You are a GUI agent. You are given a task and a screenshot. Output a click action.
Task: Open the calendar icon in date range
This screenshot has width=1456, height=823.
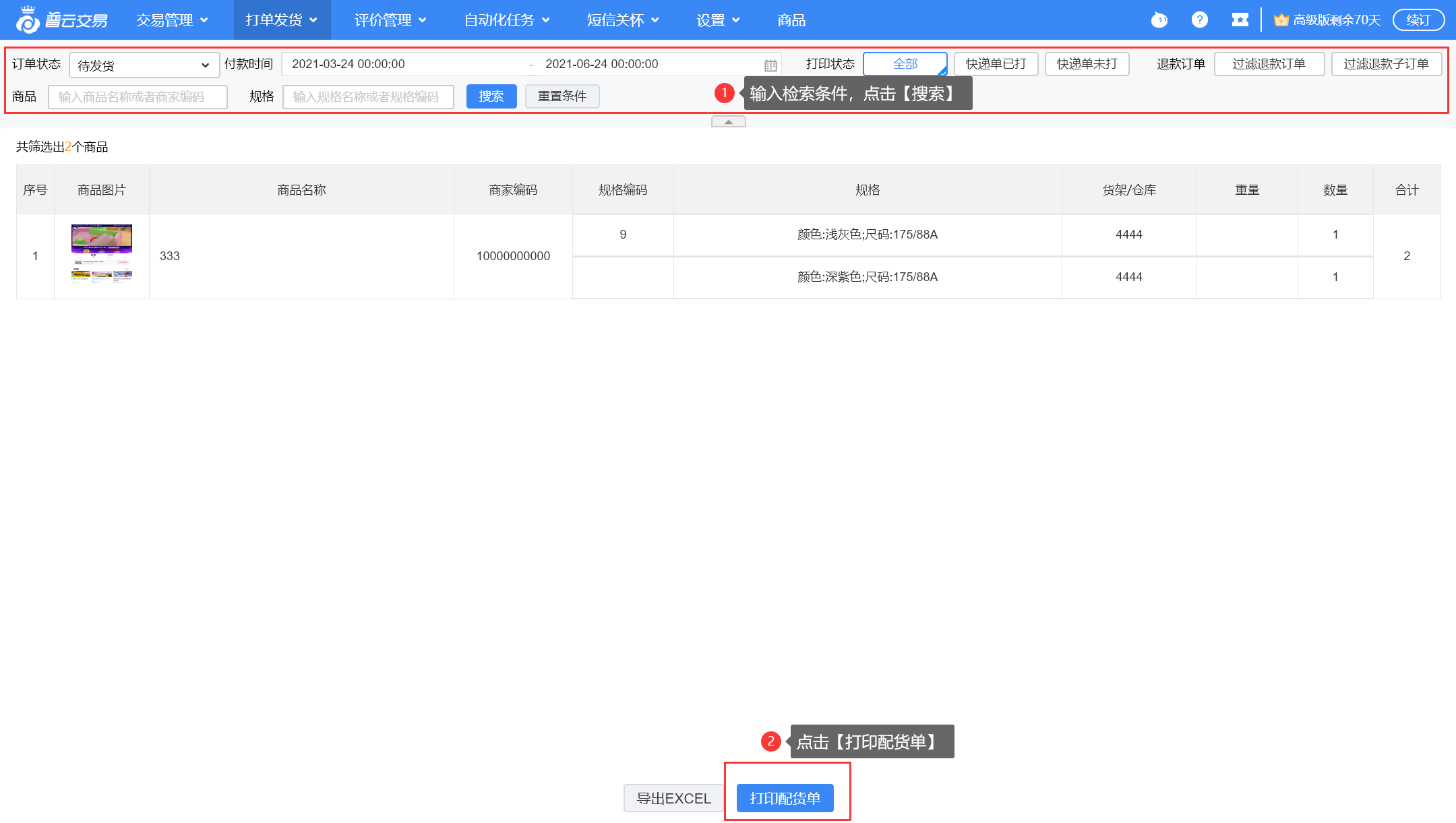coord(770,65)
